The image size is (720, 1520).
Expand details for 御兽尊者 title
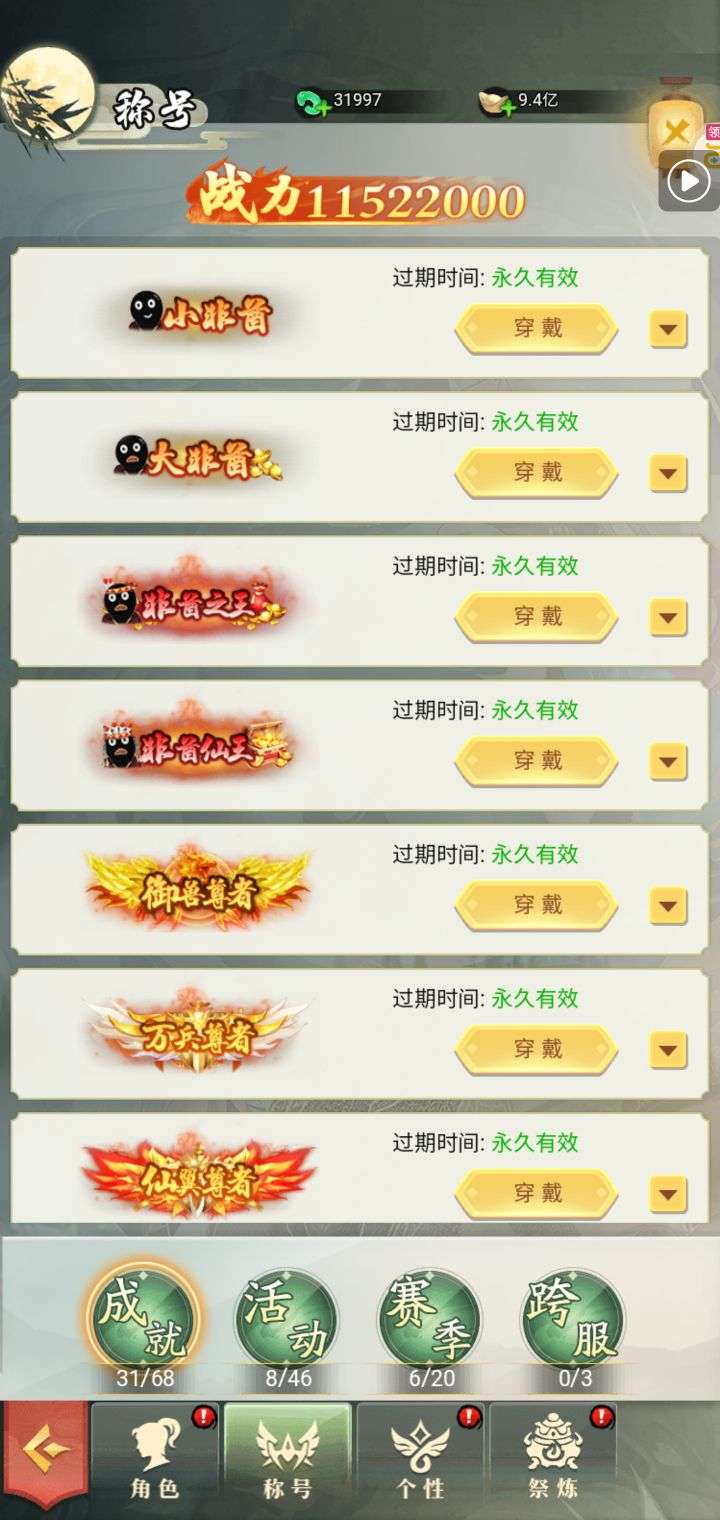(668, 905)
